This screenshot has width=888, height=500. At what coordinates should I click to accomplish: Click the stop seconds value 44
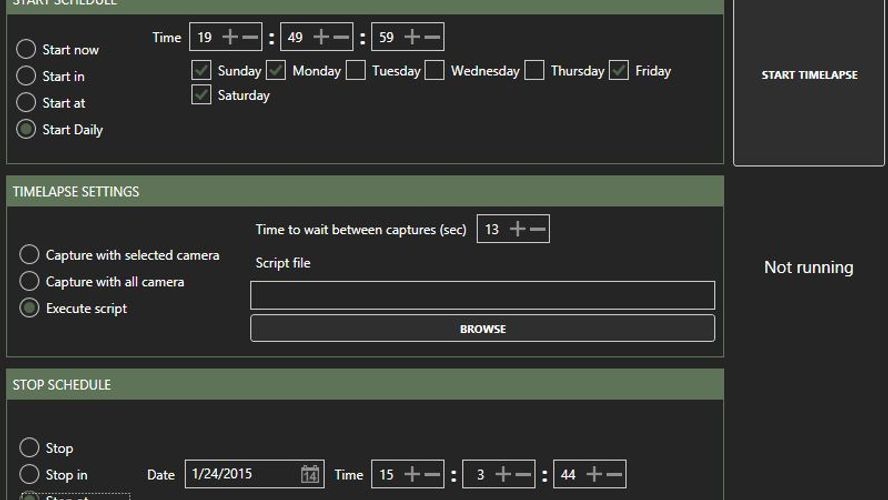coord(568,475)
